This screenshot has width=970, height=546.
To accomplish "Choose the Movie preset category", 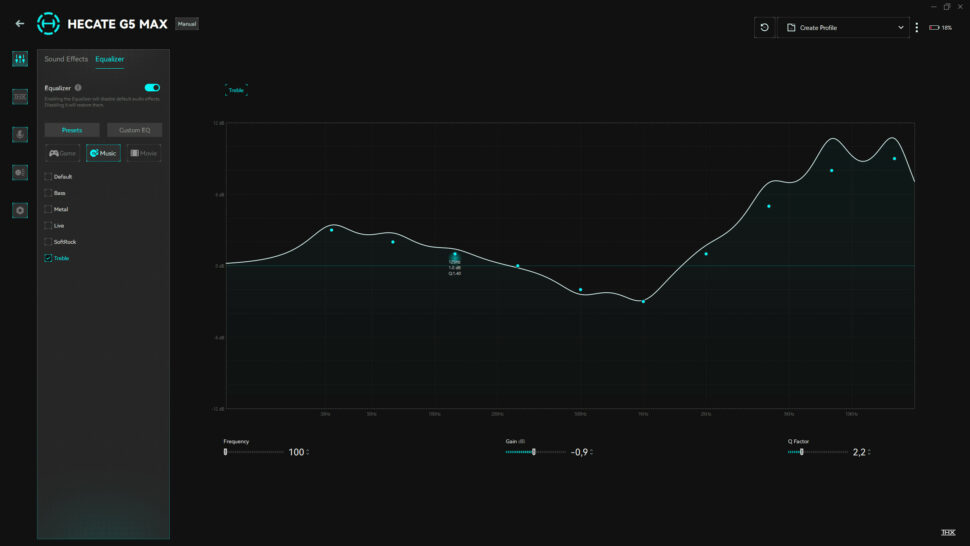I will point(144,153).
